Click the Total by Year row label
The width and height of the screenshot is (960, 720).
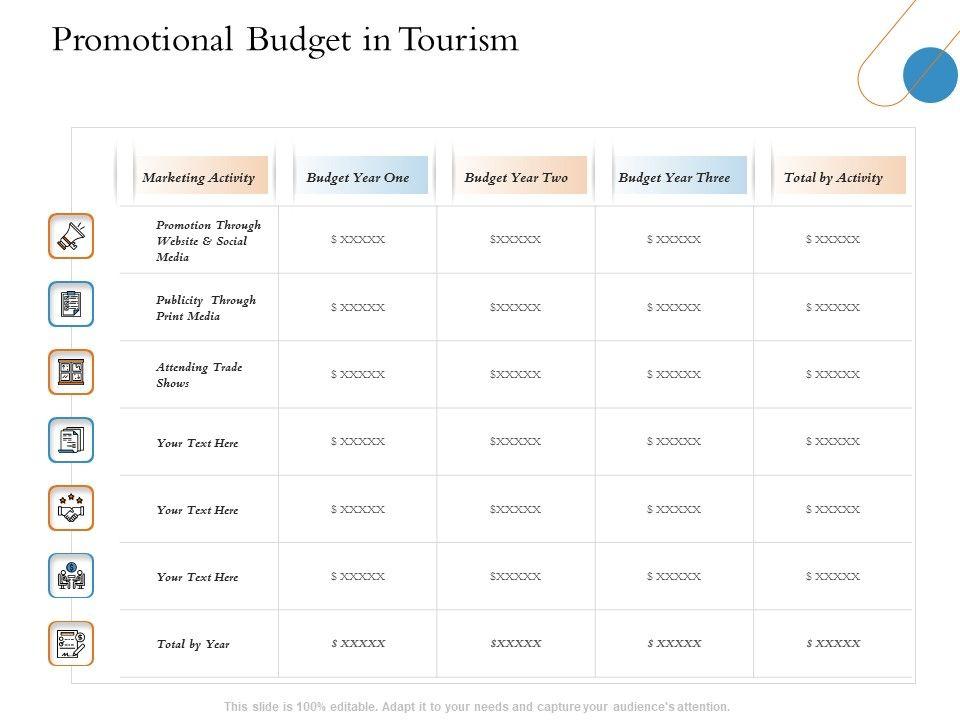193,644
